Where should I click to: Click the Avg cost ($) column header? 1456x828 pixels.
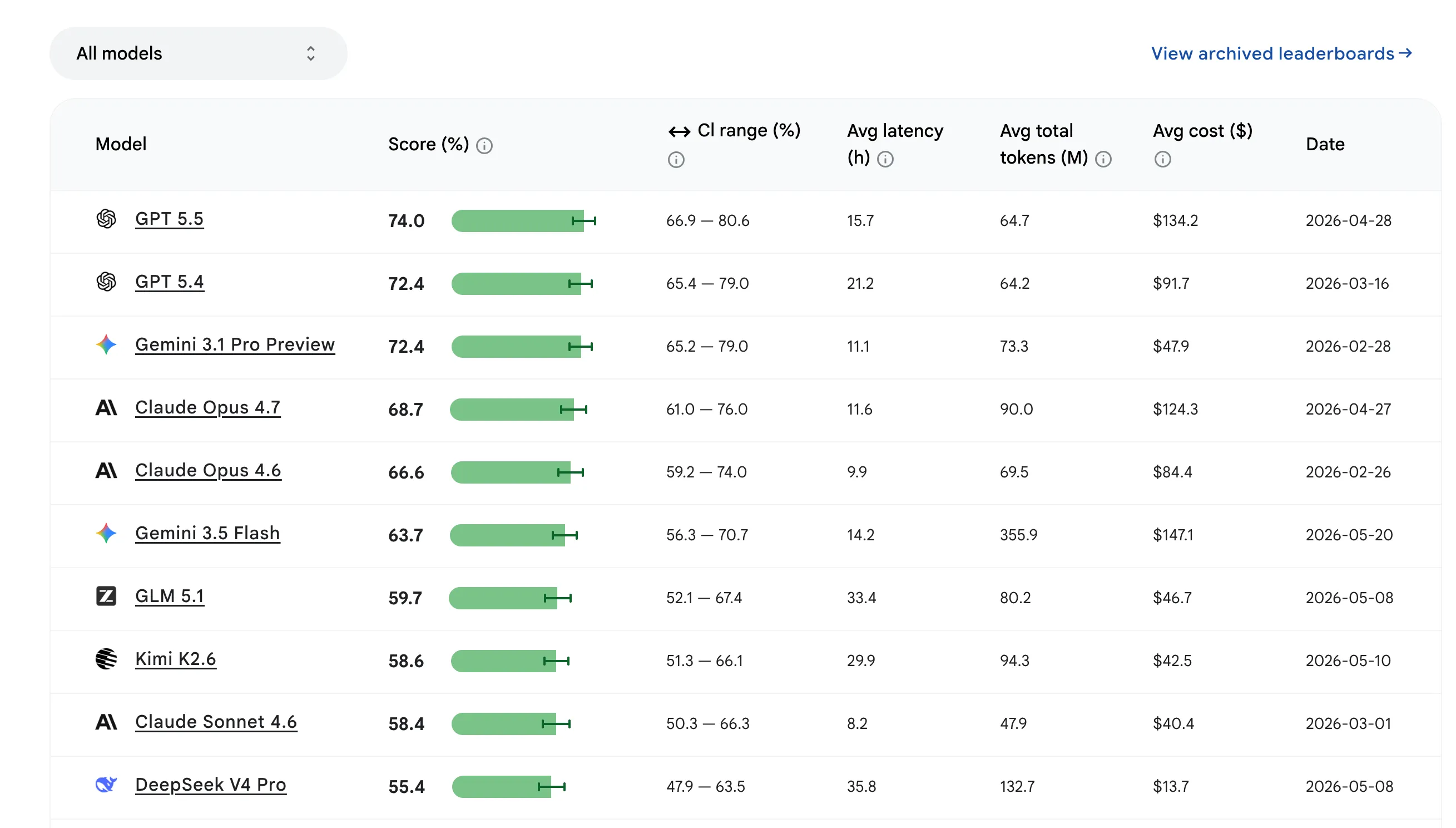[1202, 131]
